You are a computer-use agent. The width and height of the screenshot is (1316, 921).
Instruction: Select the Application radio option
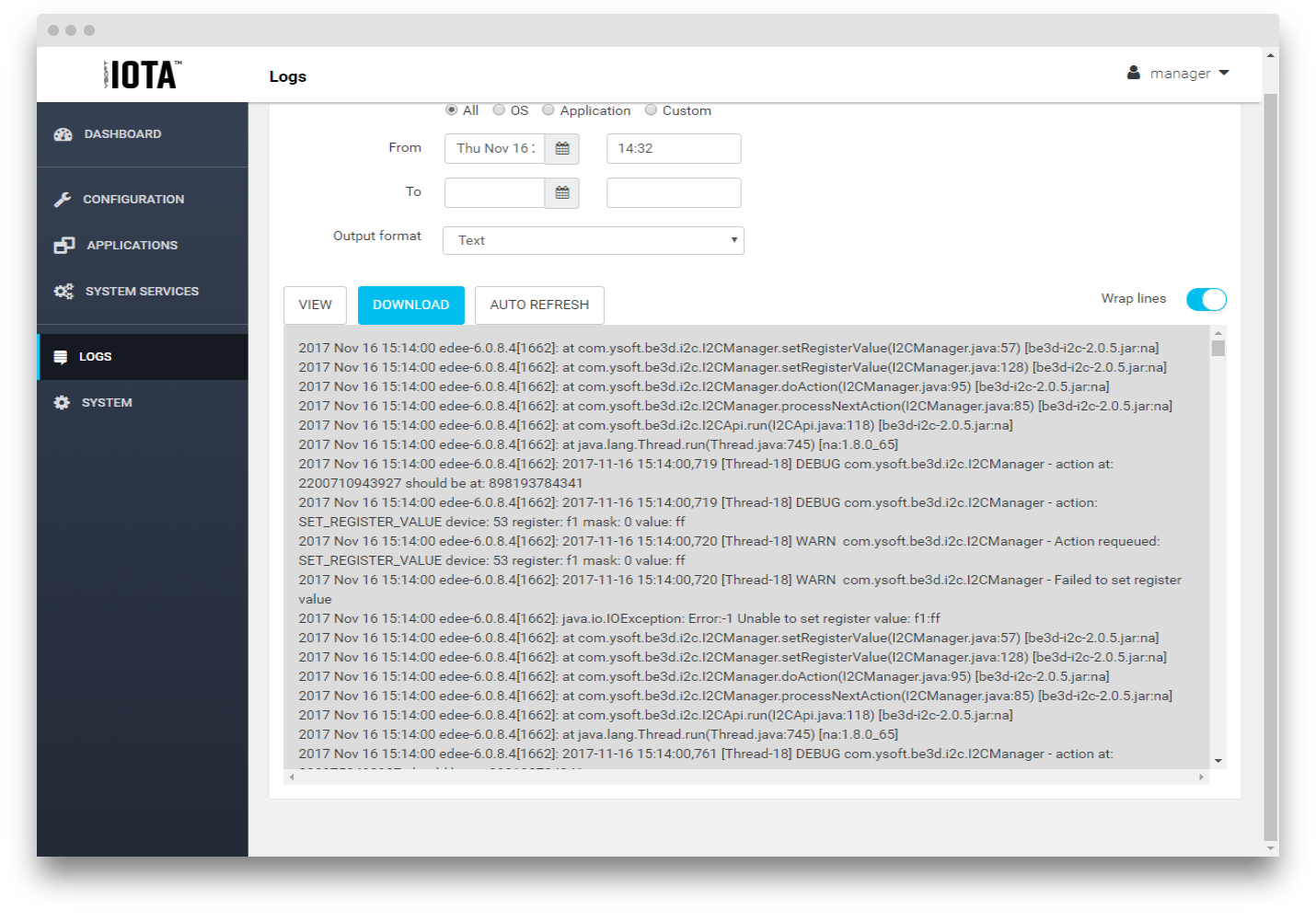point(548,110)
